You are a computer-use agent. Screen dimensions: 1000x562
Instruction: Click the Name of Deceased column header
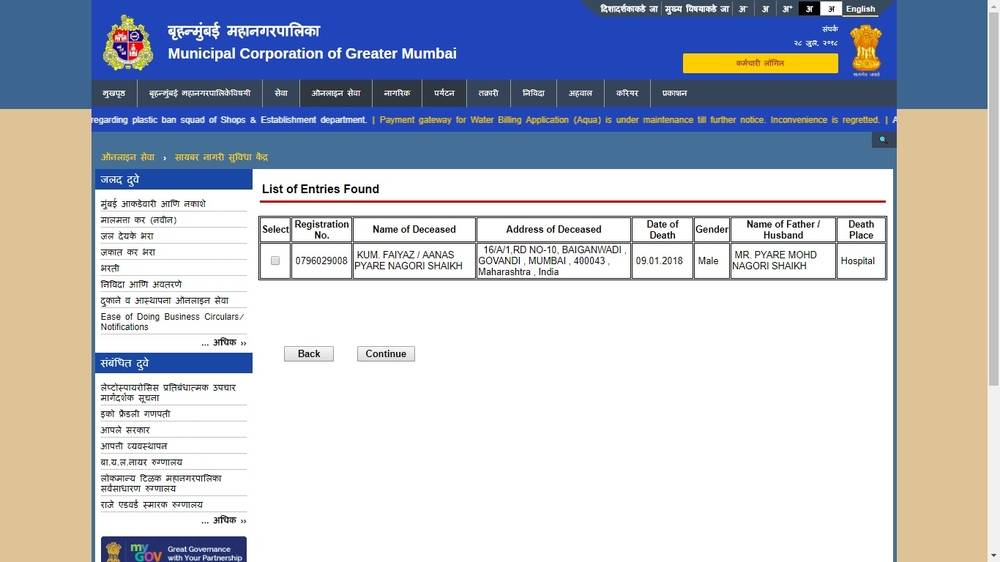click(x=414, y=230)
